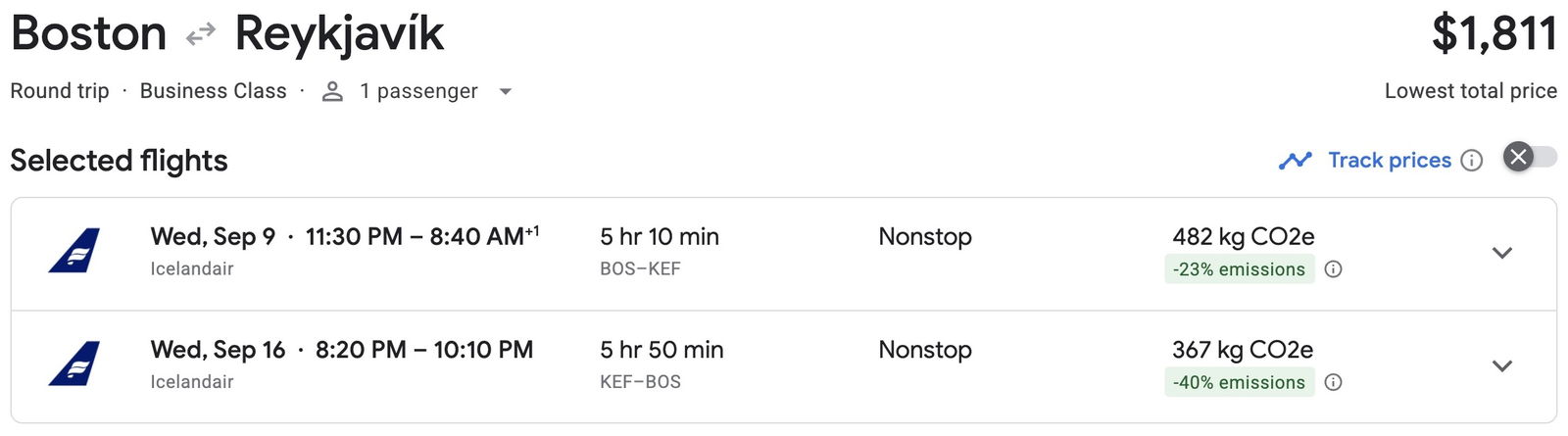Image resolution: width=1568 pixels, height=436 pixels.
Task: Click the round-trip arrows icon between the cities
Action: point(201,35)
